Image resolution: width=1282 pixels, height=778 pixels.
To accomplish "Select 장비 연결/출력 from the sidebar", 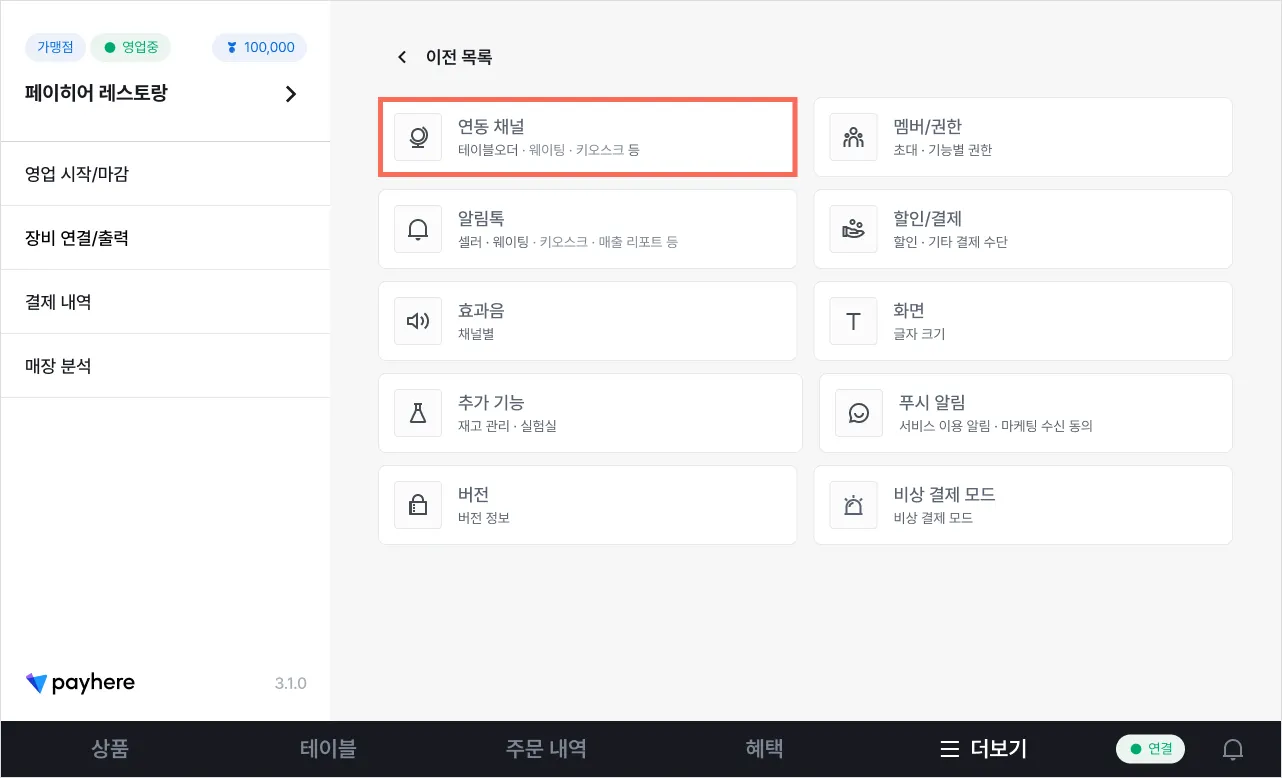I will tap(78, 238).
